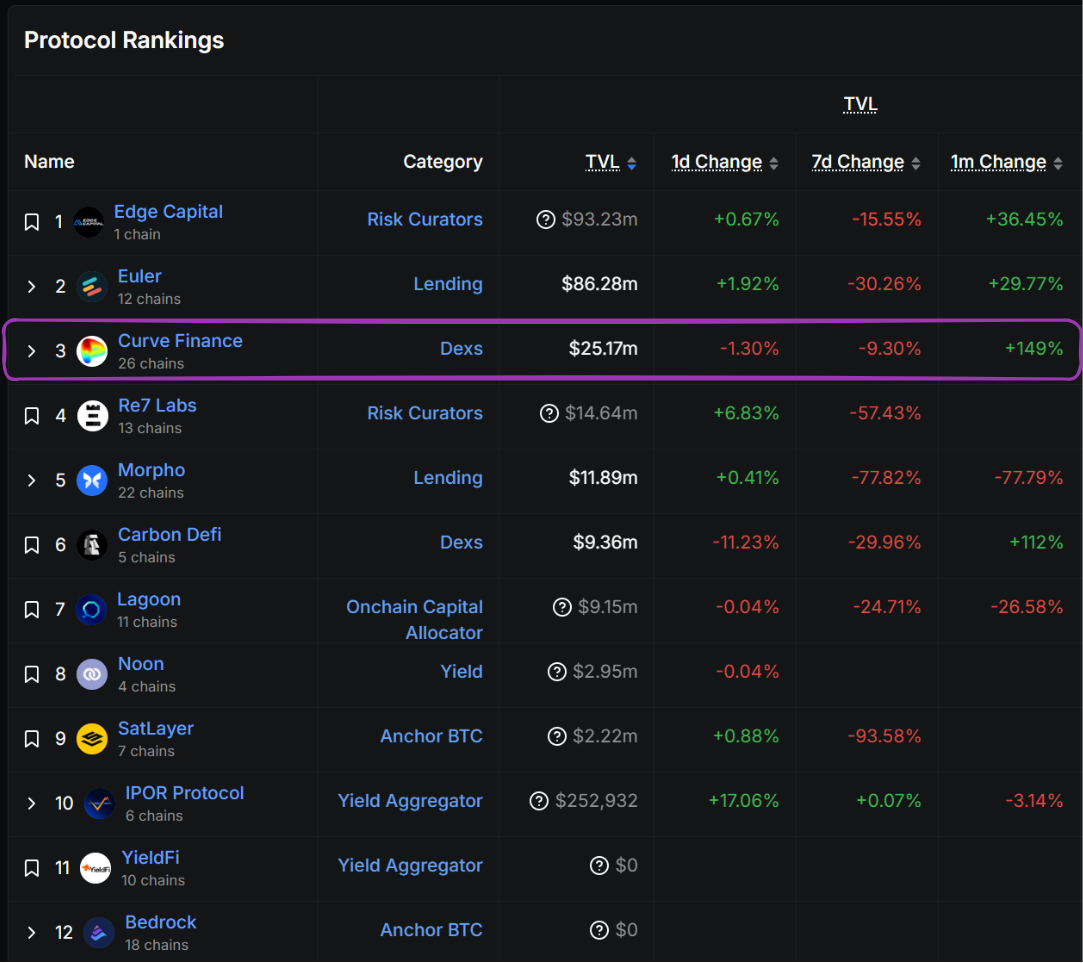The width and height of the screenshot is (1083, 963).
Task: Click question mark beside $14.64m TVL
Action: coord(549,413)
